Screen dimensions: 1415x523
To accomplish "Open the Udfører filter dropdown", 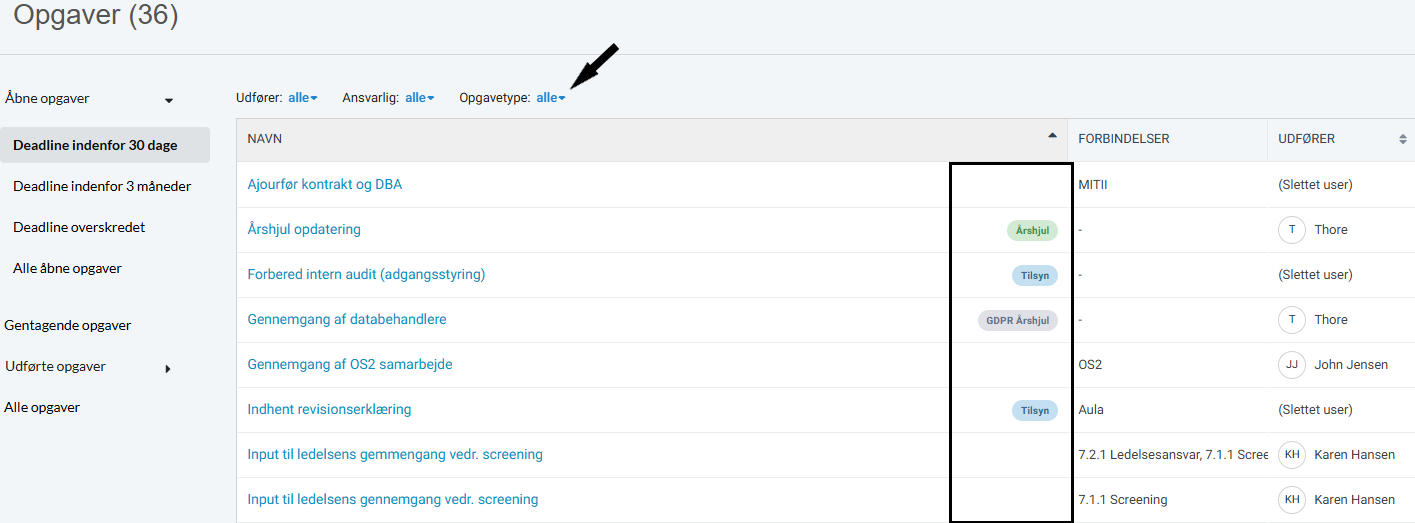I will point(302,98).
